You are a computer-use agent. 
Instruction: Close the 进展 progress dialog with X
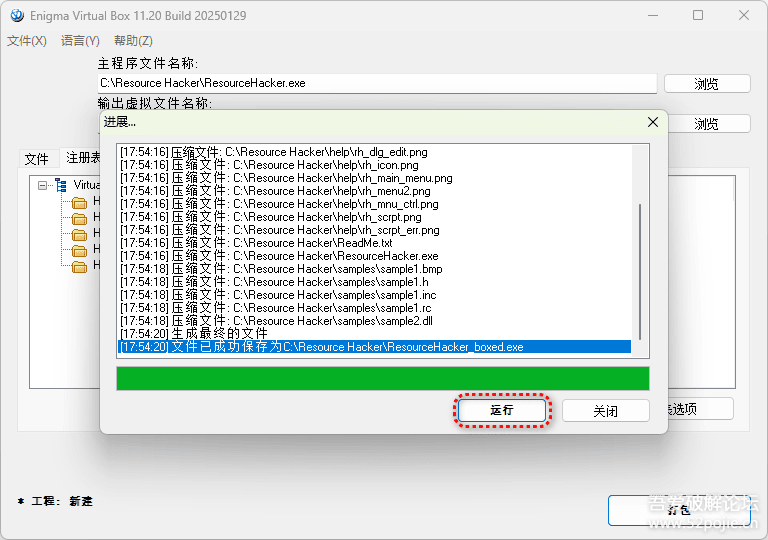(653, 122)
